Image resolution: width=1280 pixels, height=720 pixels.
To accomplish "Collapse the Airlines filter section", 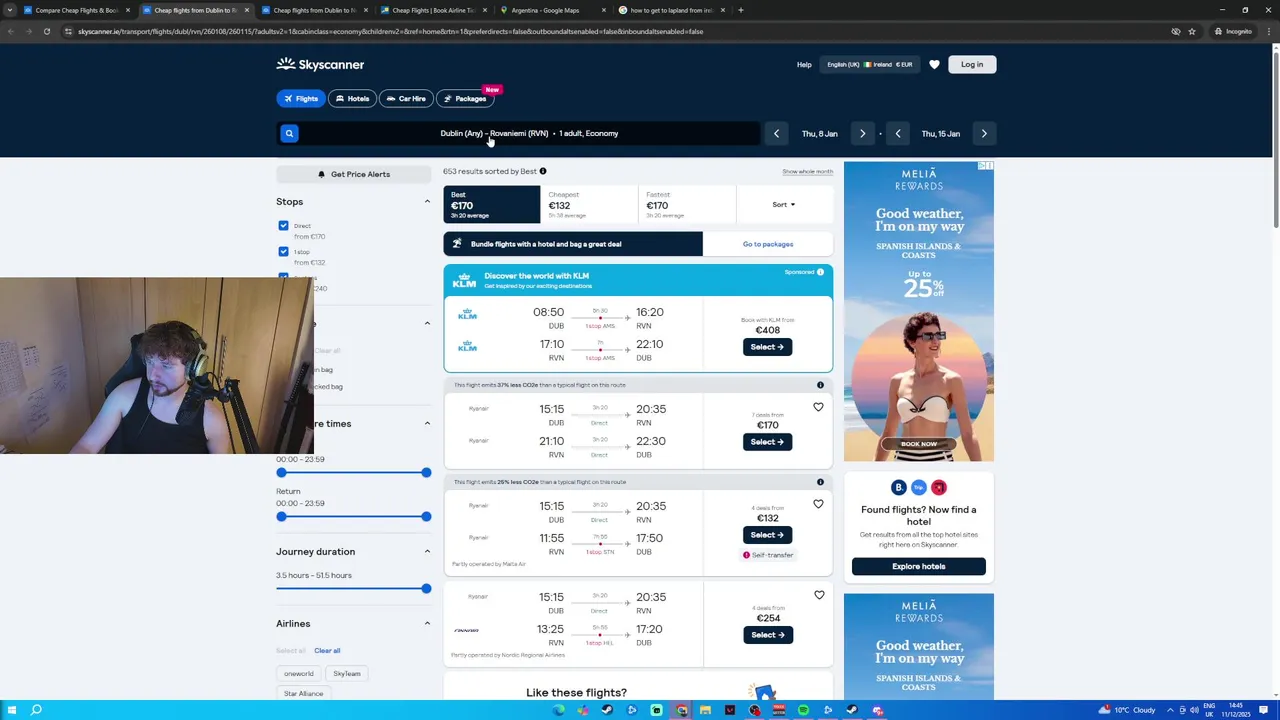I will click(427, 623).
